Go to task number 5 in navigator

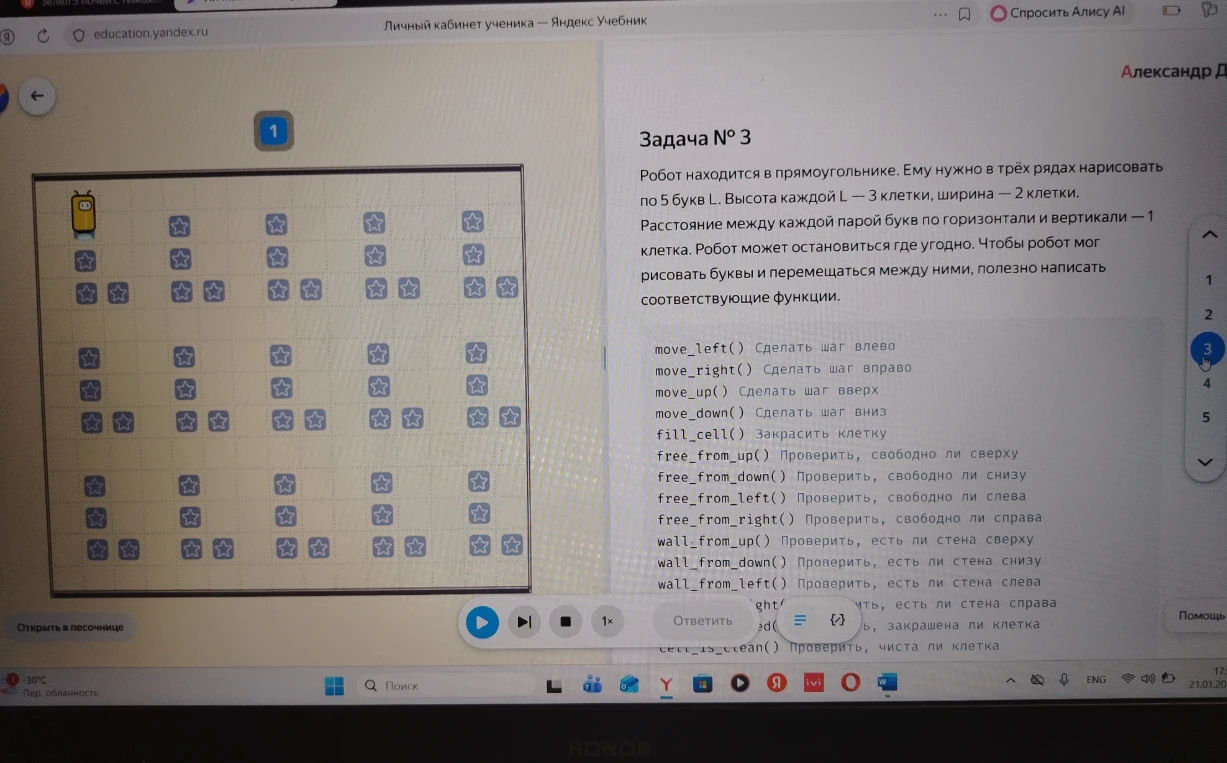(1206, 417)
